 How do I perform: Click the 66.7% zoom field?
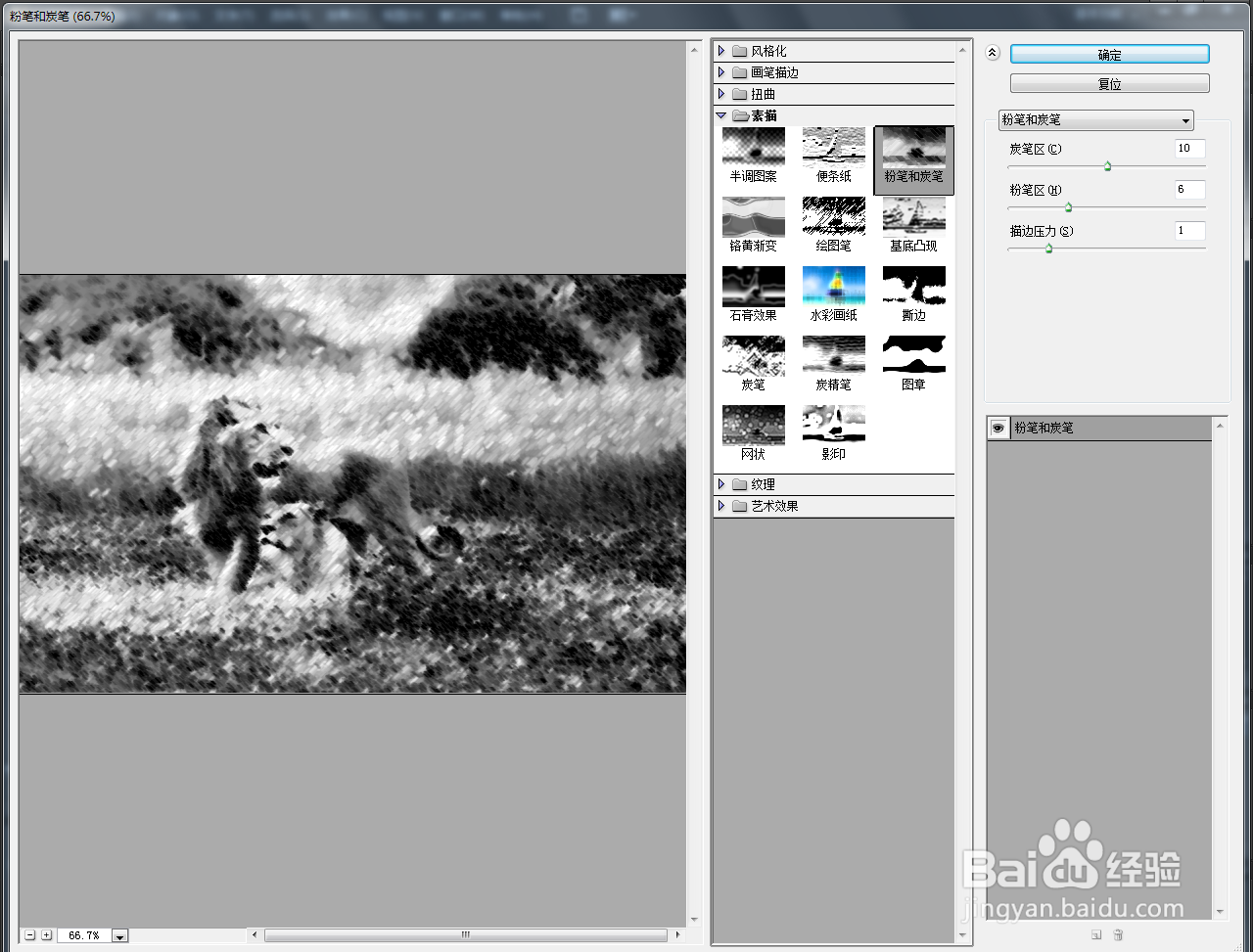coord(84,936)
